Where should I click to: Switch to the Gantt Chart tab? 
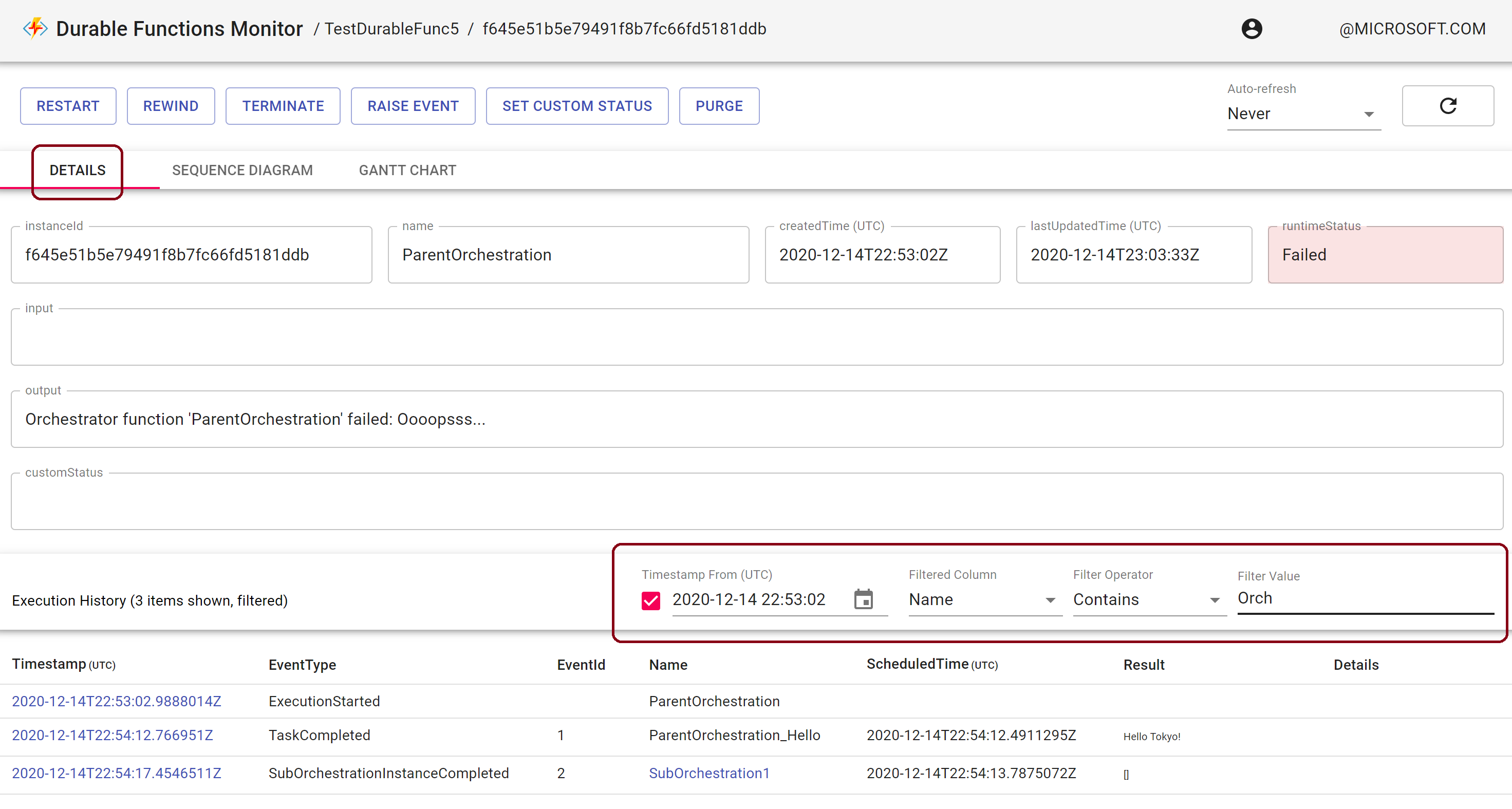[x=407, y=170]
